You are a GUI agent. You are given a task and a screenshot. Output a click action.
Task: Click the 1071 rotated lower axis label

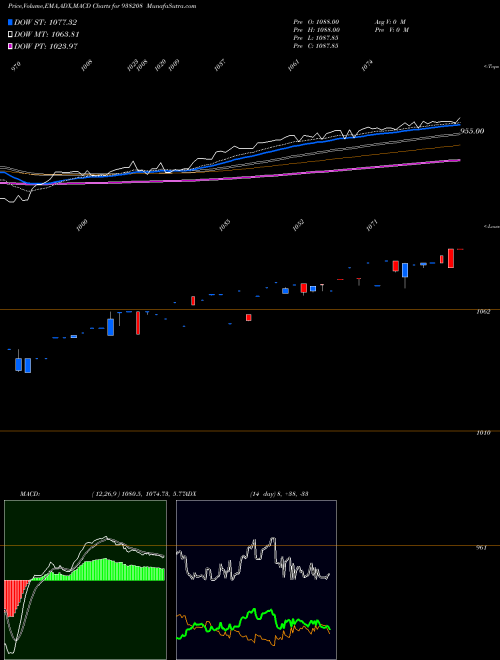click(372, 225)
